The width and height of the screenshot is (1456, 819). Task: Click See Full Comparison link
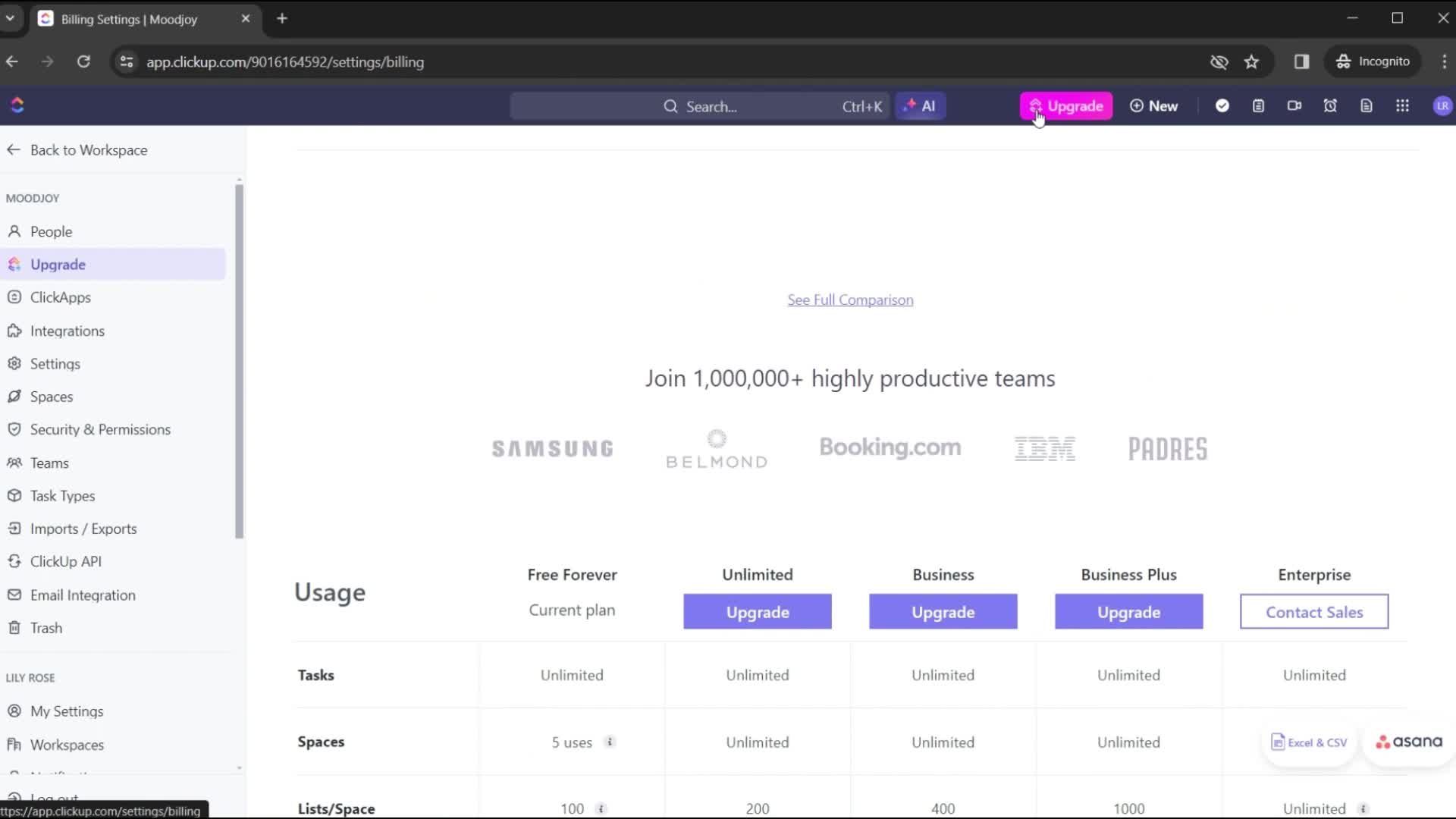click(851, 299)
